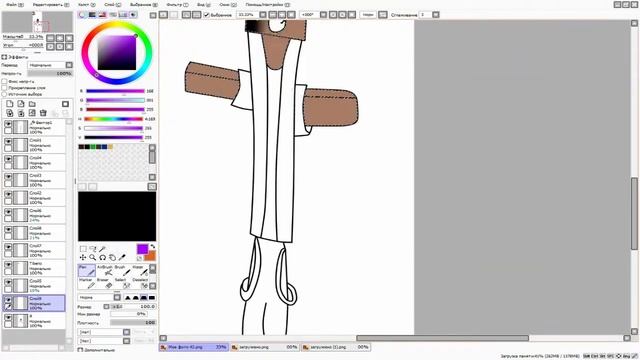Select the Water brush tool
The width and height of the screenshot is (640, 360).
[139, 271]
